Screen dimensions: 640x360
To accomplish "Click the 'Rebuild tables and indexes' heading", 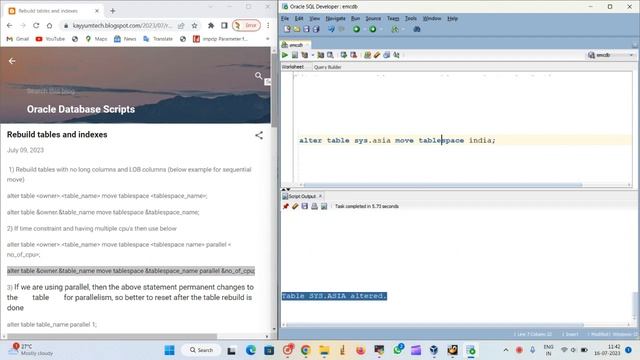I will coord(57,134).
